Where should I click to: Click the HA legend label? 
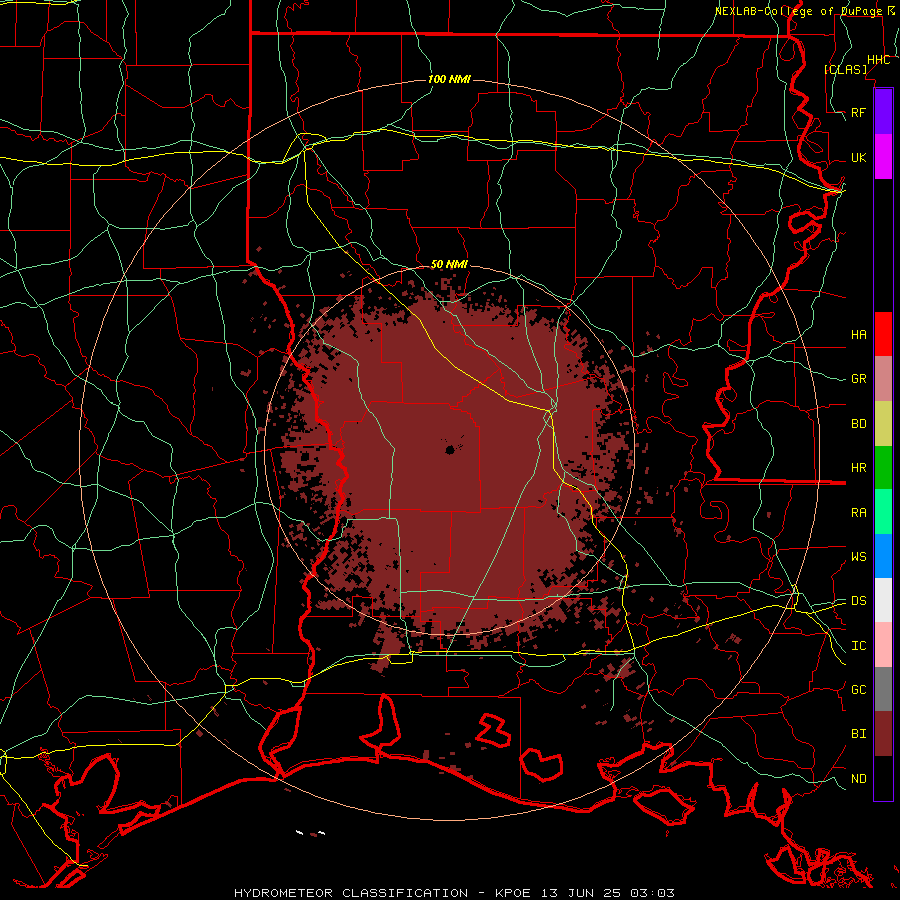pos(859,334)
